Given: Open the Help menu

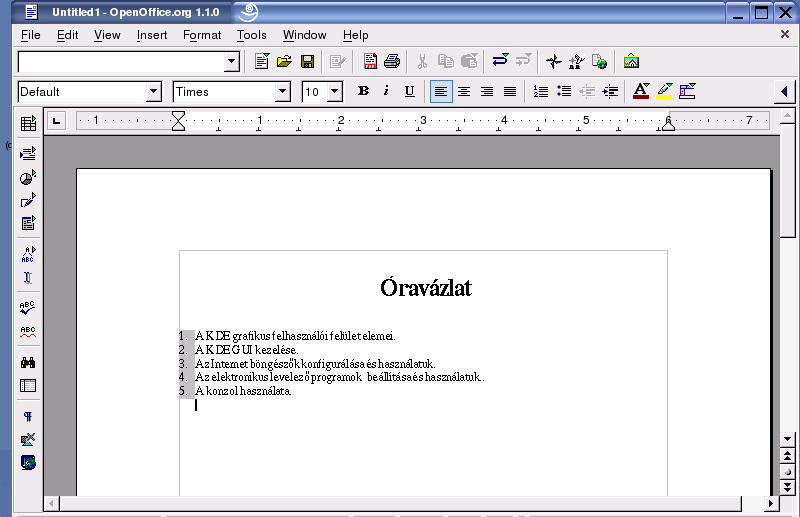Looking at the screenshot, I should tap(356, 35).
